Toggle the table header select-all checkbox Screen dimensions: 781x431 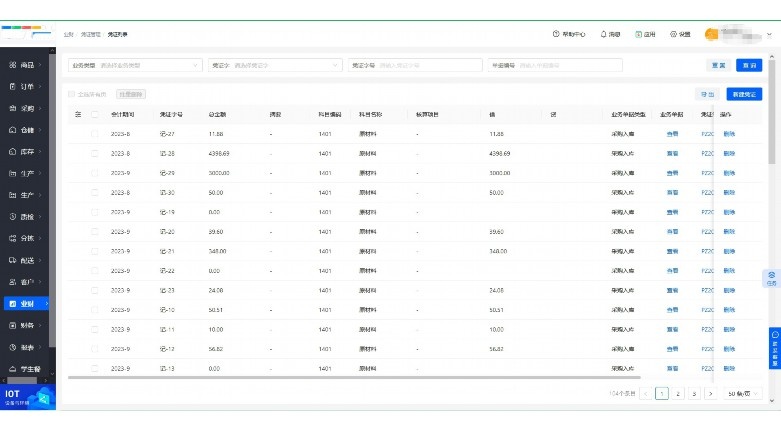(x=95, y=114)
